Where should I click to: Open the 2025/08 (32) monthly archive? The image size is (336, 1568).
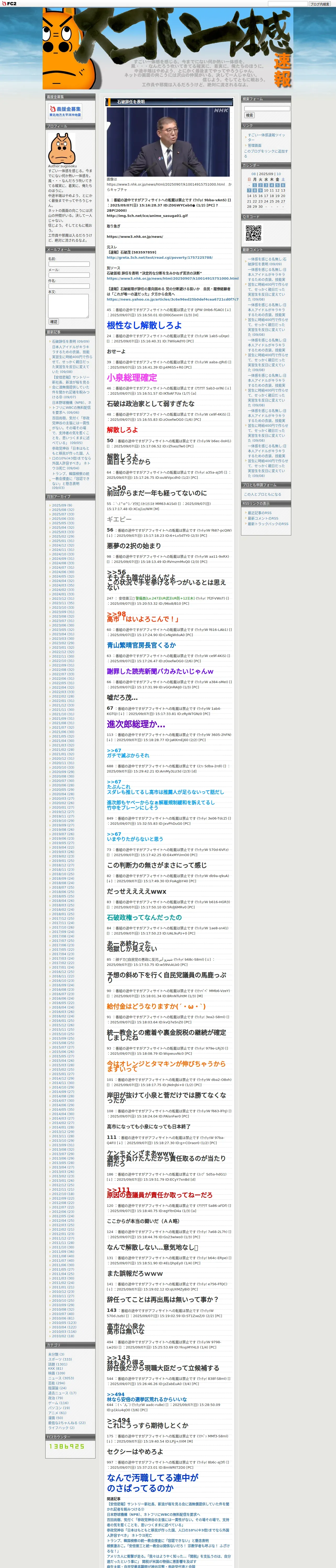[x=63, y=510]
